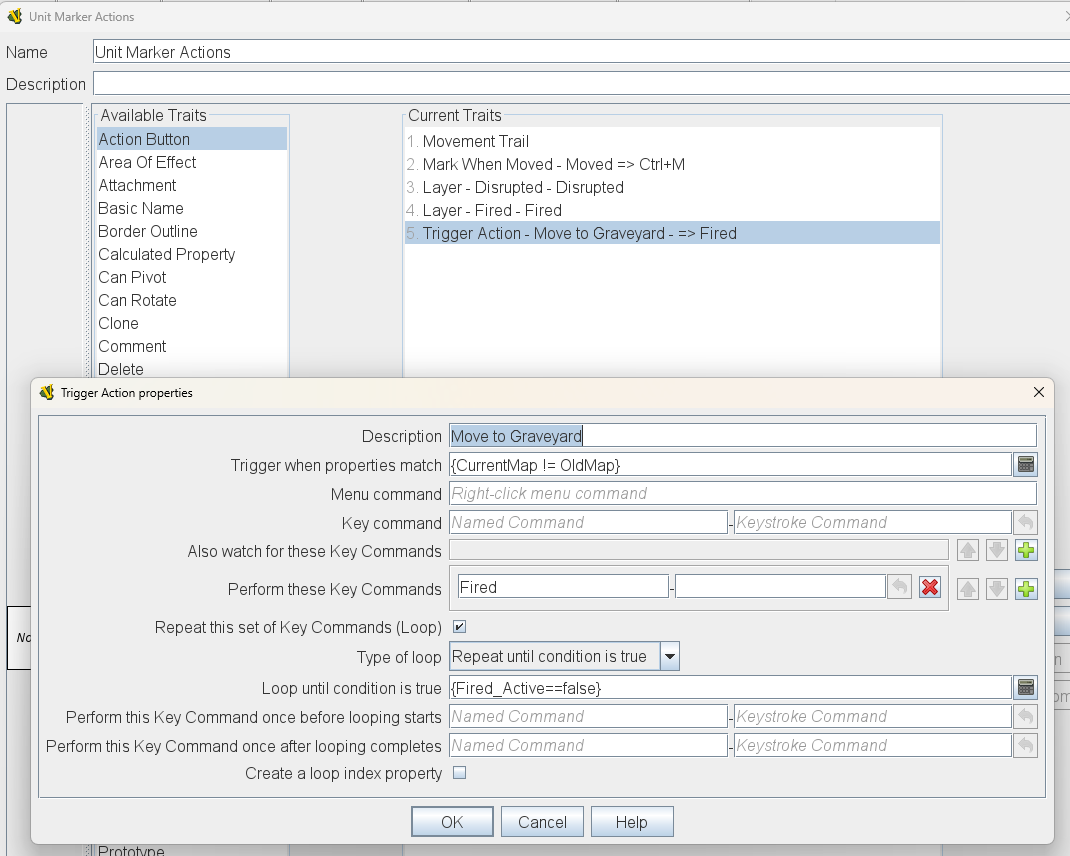Move Perform Key Command up arrow

click(968, 588)
